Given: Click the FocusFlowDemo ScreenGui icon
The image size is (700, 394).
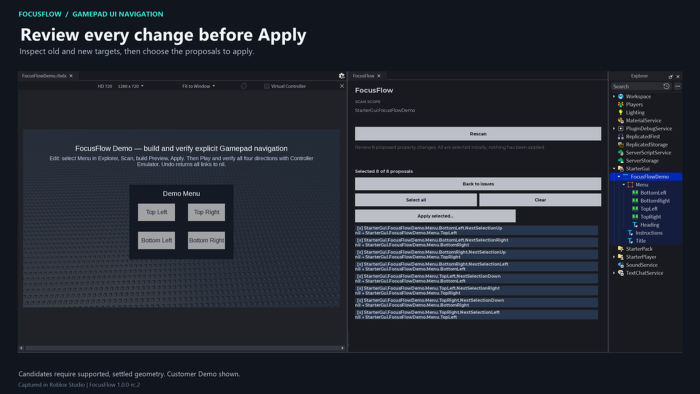Looking at the screenshot, I should coord(625,177).
